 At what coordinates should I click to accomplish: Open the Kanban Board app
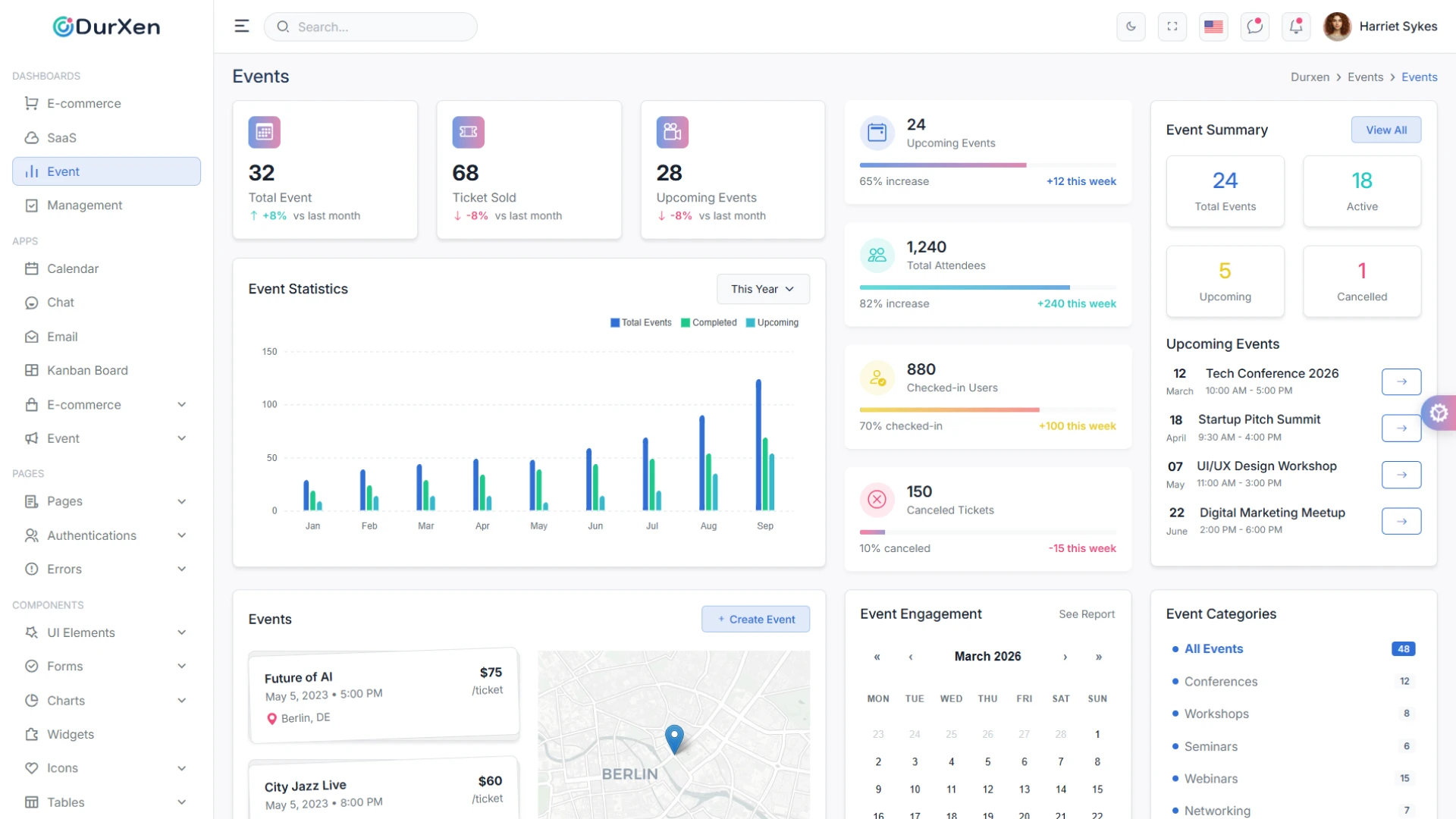106,371
